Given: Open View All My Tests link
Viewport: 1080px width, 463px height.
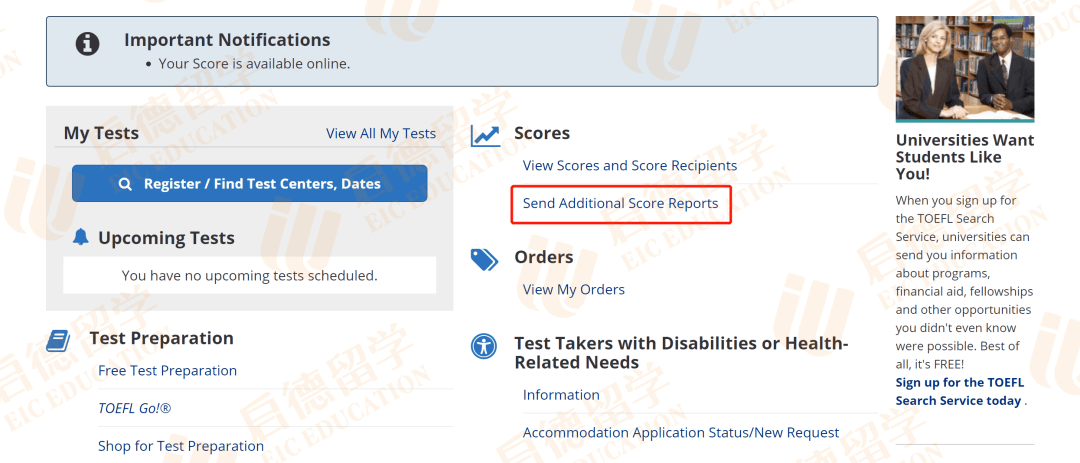Looking at the screenshot, I should point(381,134).
